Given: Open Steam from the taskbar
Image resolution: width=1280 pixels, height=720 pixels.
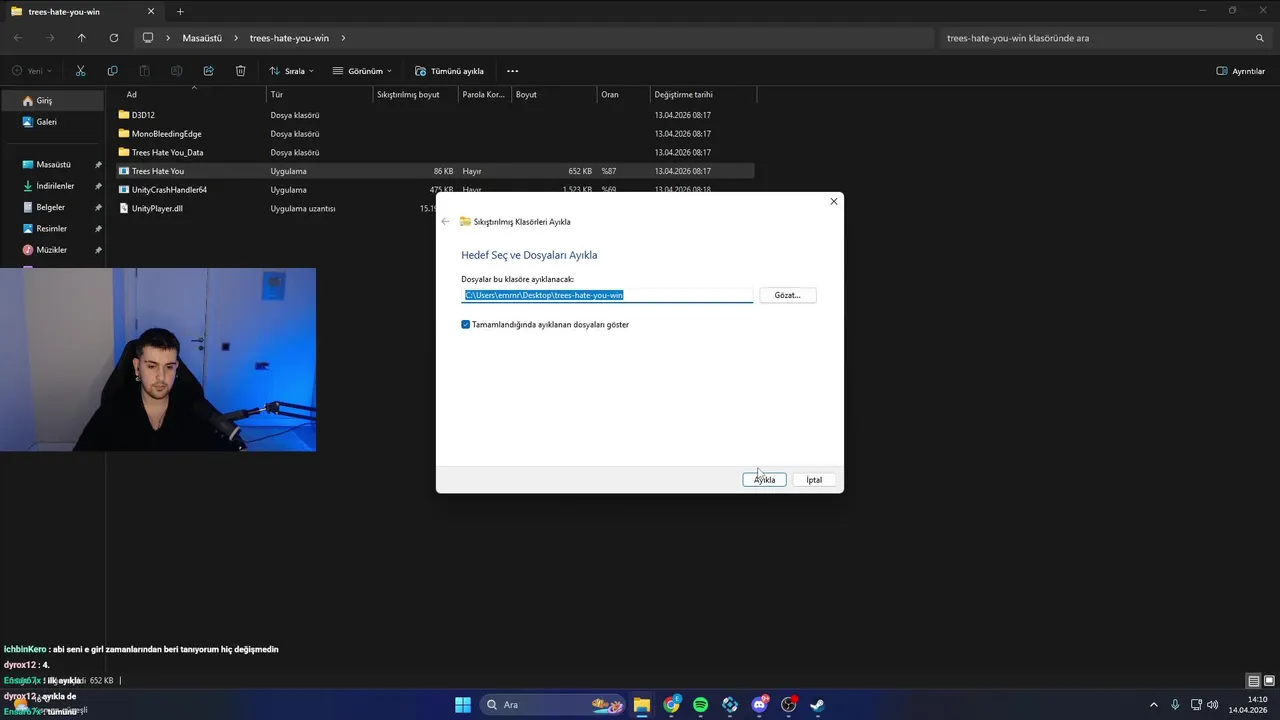Looking at the screenshot, I should click(x=817, y=705).
